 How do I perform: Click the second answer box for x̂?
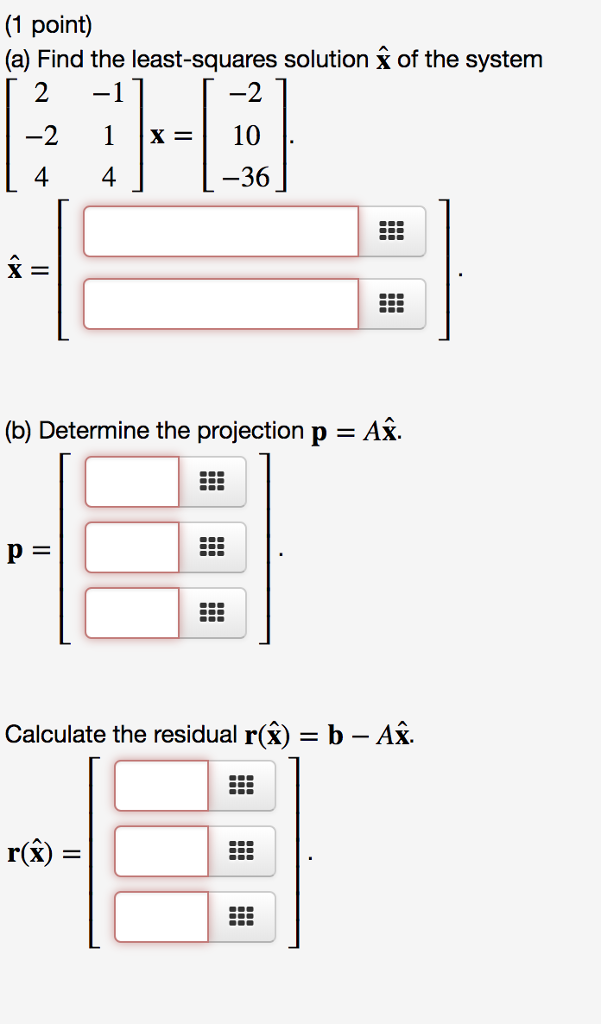[x=220, y=303]
